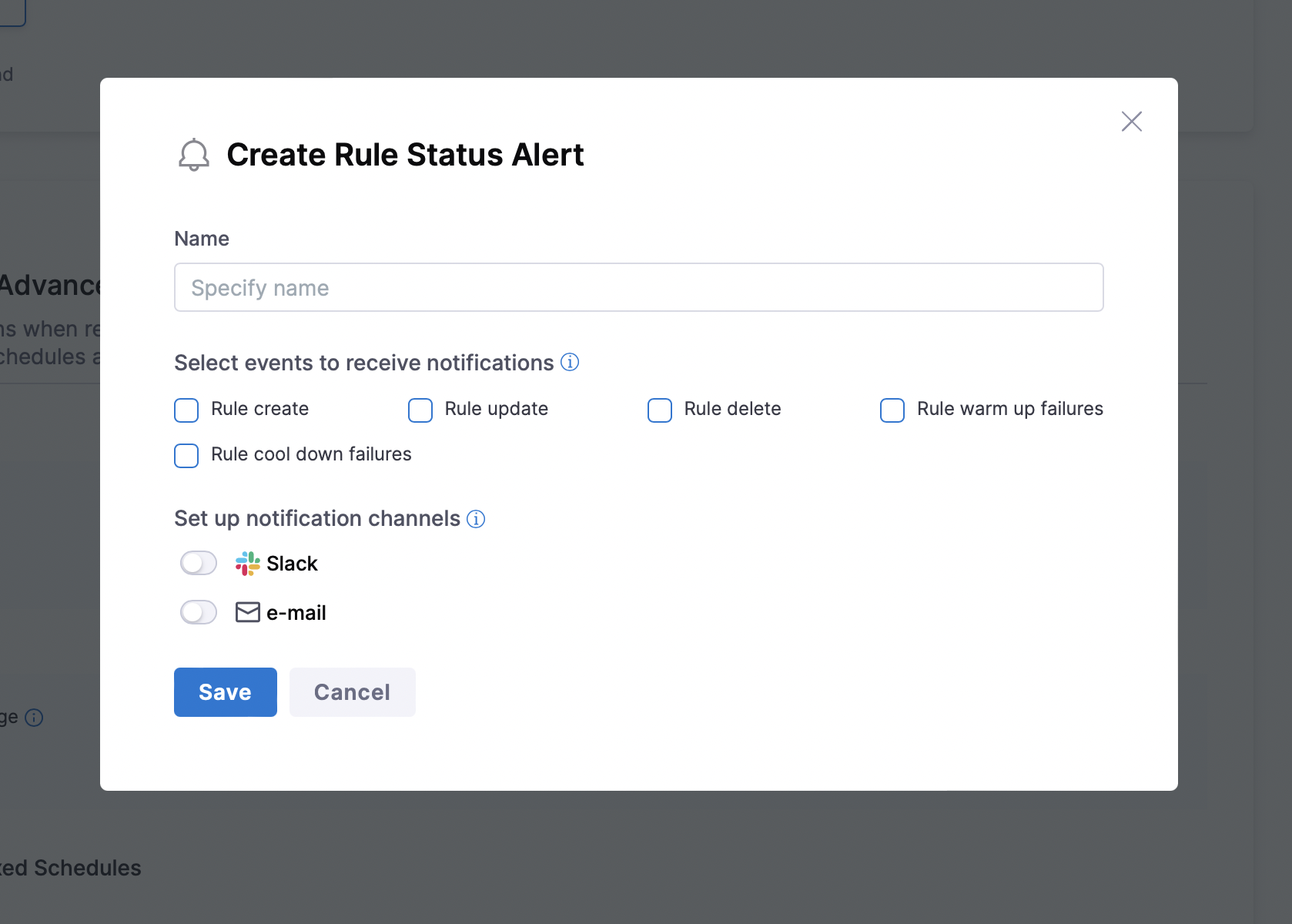Select the Rule warm up failures checkbox
The height and width of the screenshot is (924, 1292).
tap(892, 410)
